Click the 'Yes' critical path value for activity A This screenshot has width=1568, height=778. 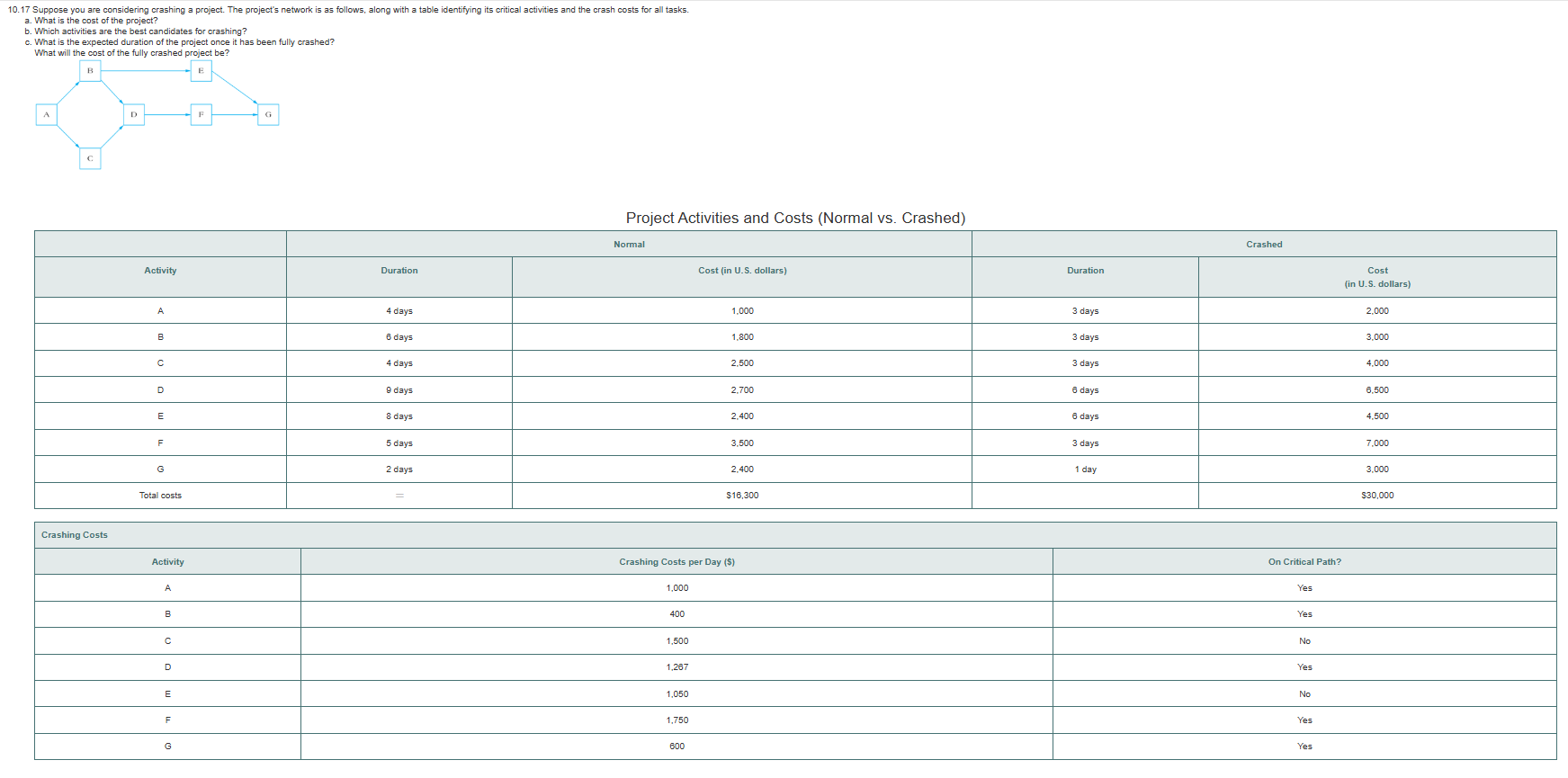coord(1304,588)
